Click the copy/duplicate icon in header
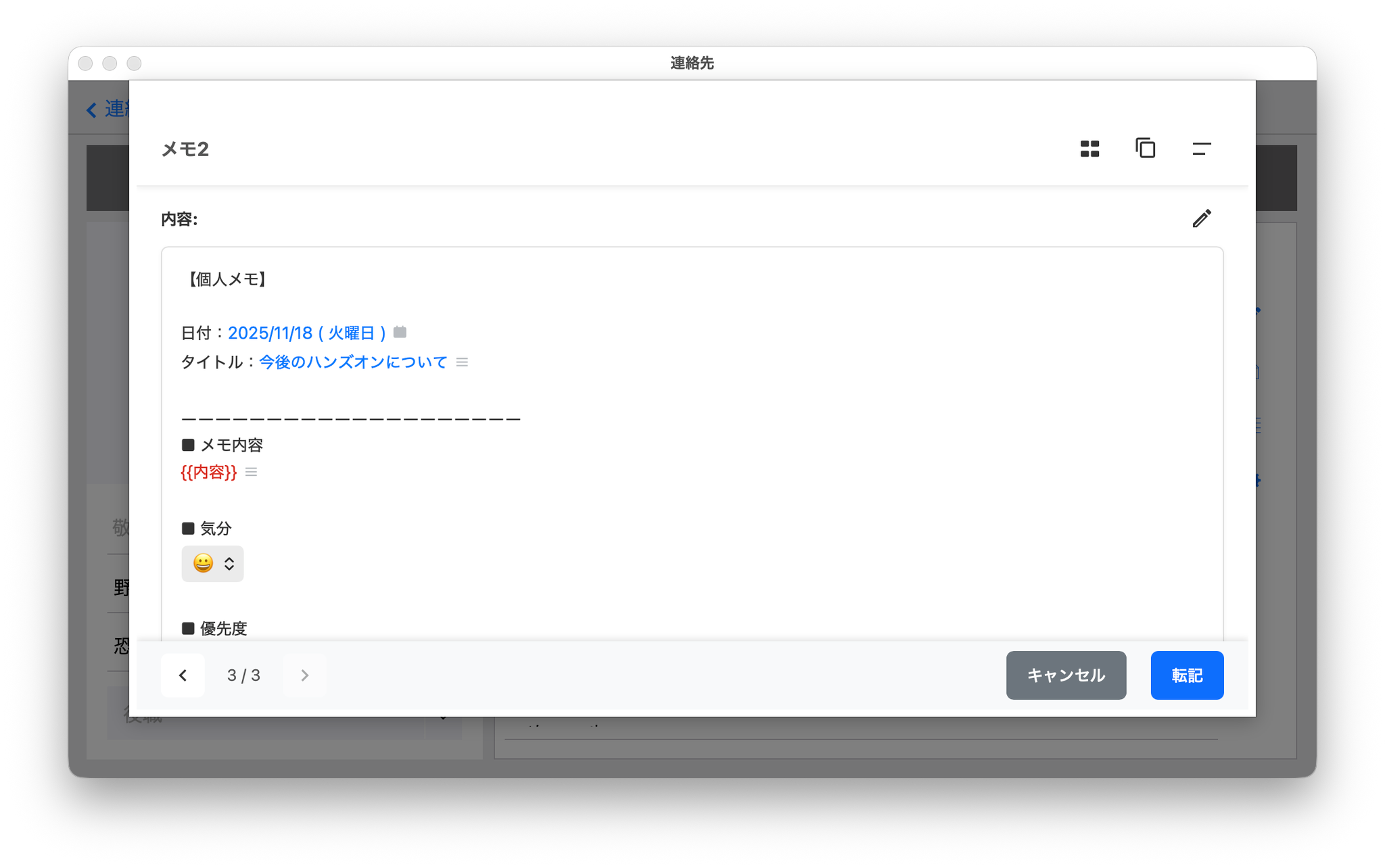This screenshot has height=868, width=1385. [1145, 148]
